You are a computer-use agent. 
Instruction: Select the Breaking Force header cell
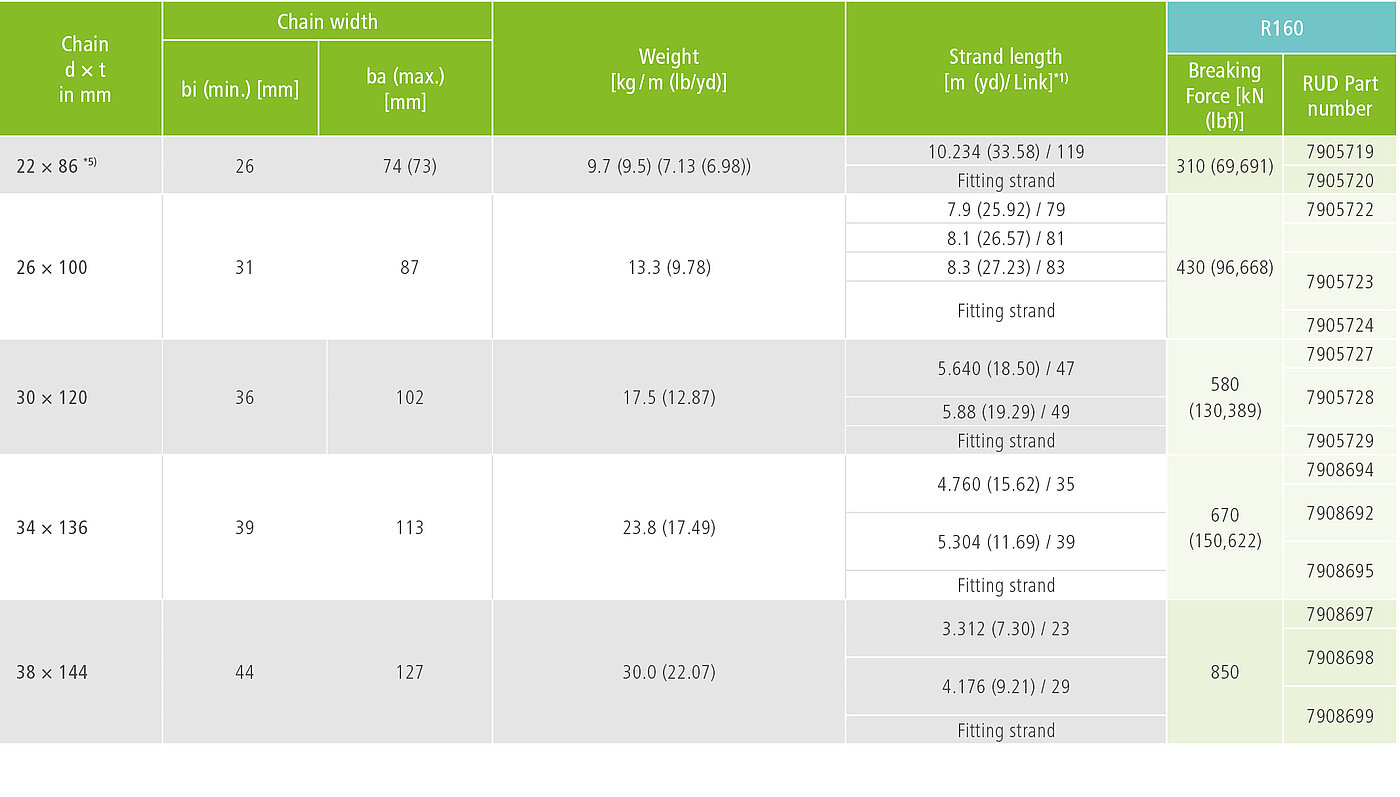coord(1225,96)
